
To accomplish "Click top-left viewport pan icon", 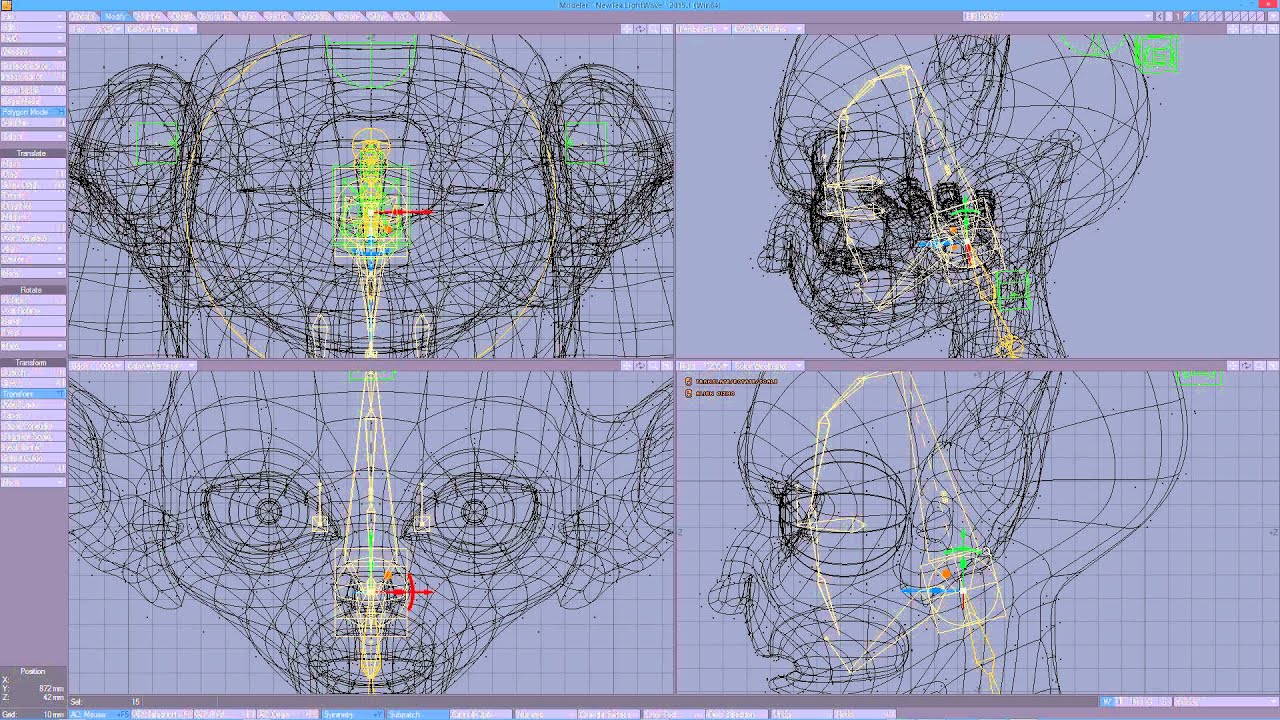I will coord(627,29).
